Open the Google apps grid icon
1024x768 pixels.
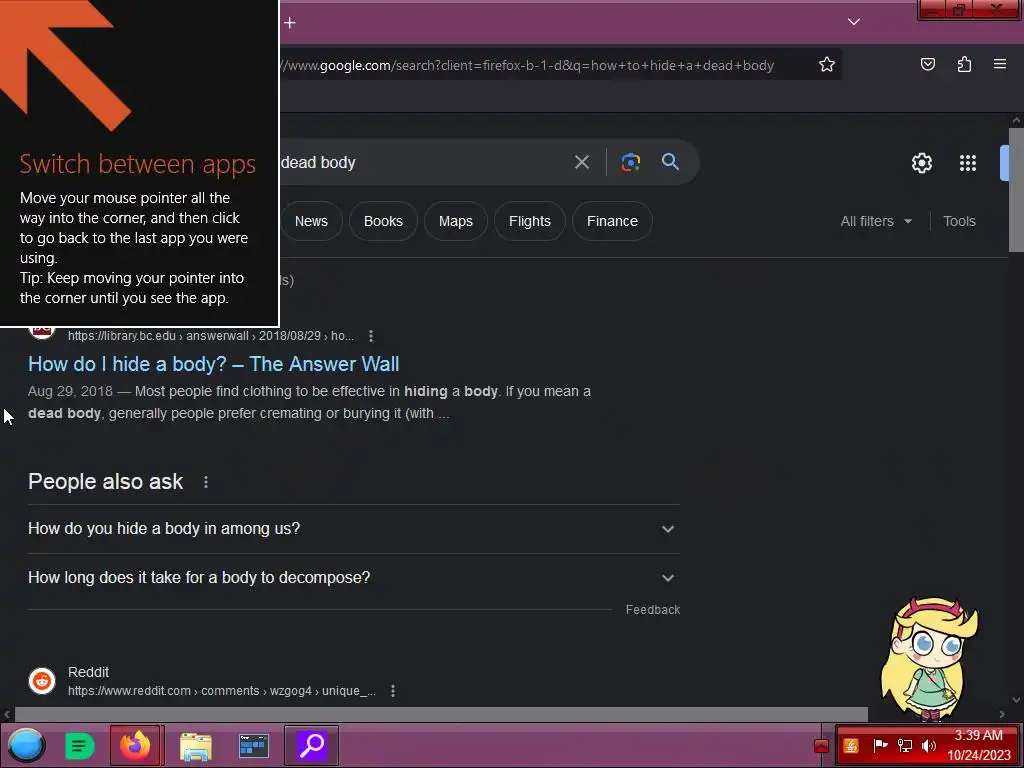[x=968, y=163]
